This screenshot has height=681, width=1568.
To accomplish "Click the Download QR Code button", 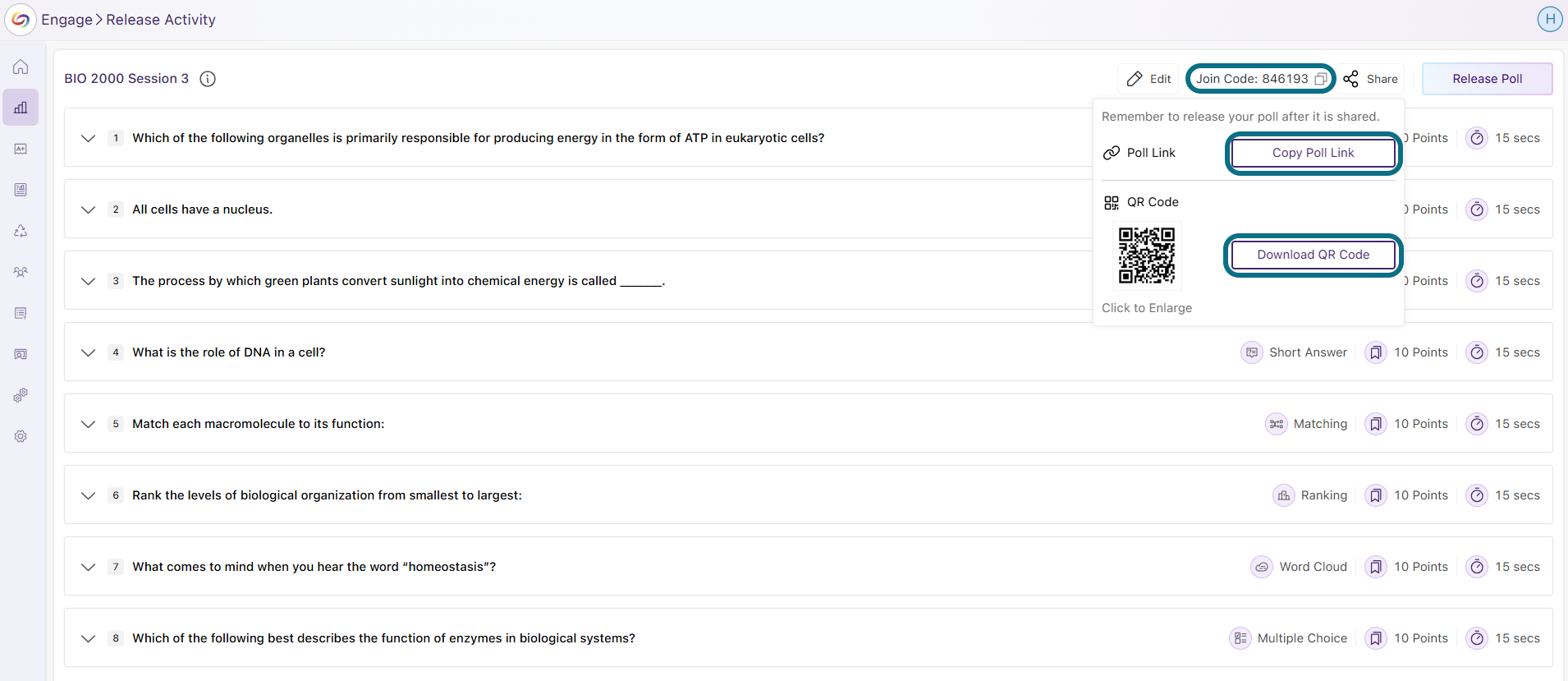I will pyautogui.click(x=1313, y=255).
